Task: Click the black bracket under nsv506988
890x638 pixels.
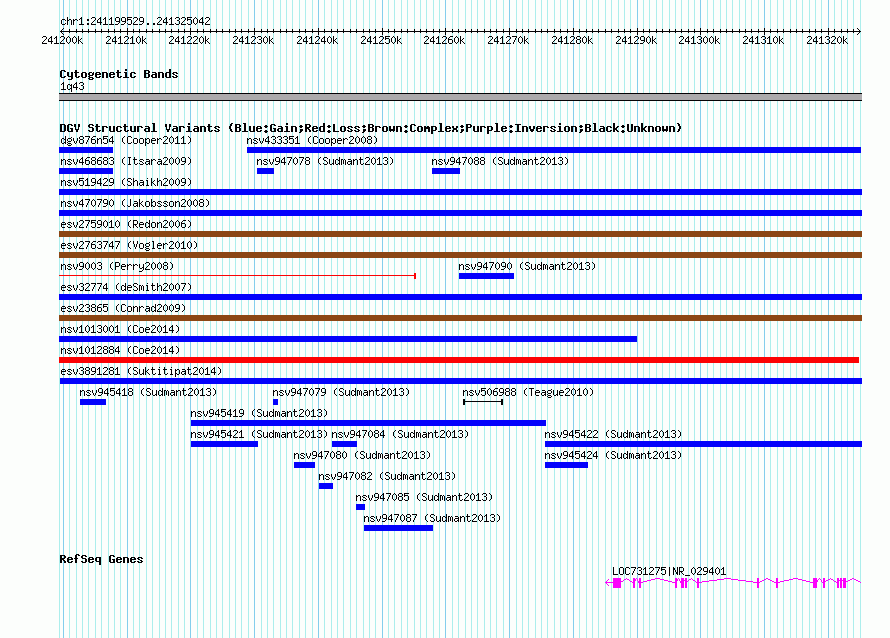Action: pos(483,402)
